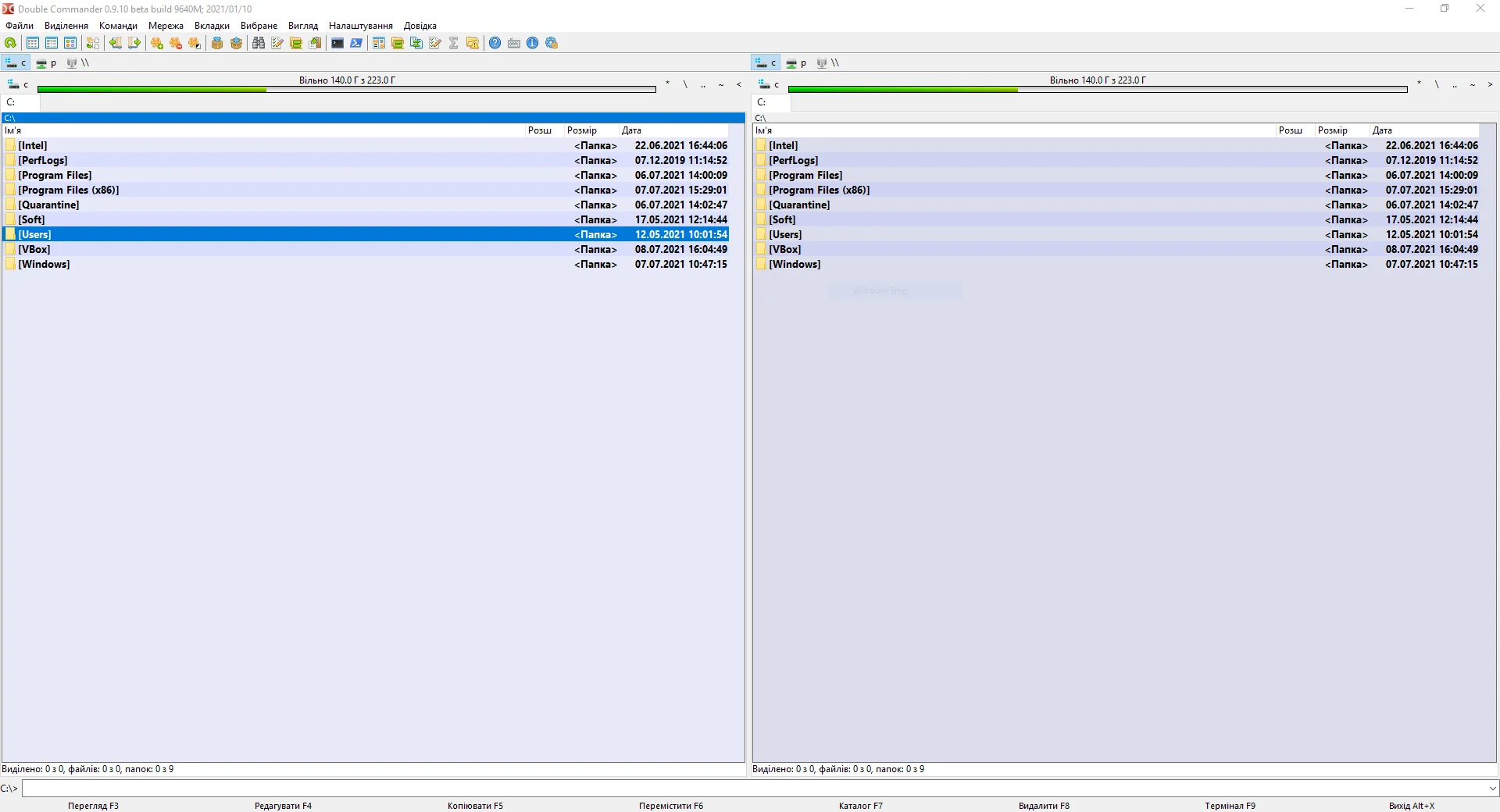Screen dimensions: 1500x812
Task: Open the Мережа menu
Action: pos(166,26)
